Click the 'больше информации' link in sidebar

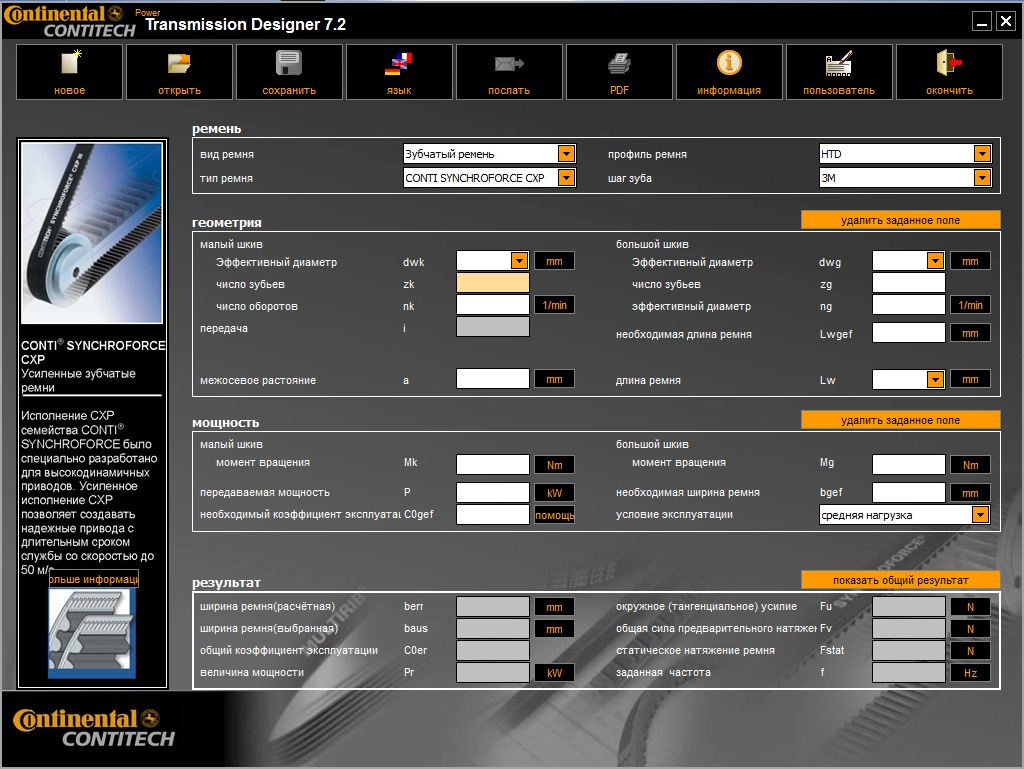click(x=93, y=579)
